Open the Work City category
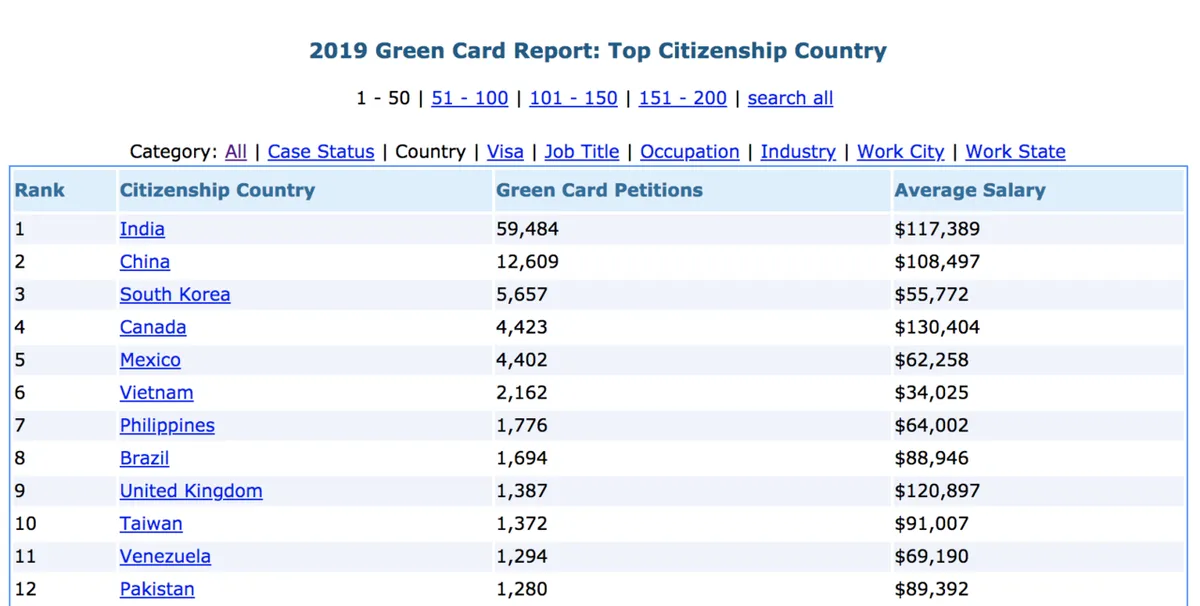The height and width of the screenshot is (606, 1200). tap(900, 152)
